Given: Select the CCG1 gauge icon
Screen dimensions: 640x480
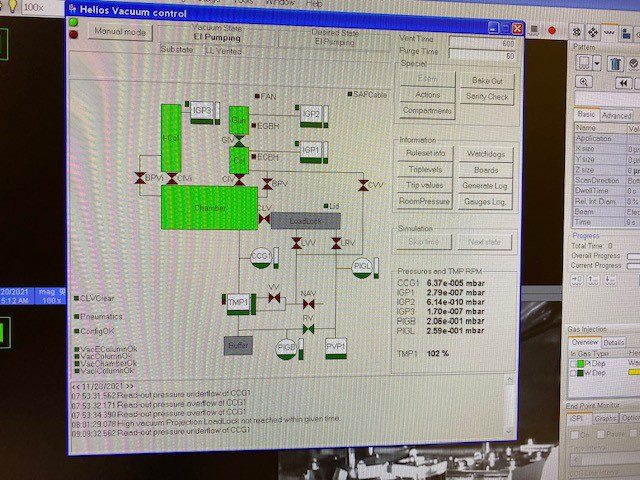Looking at the screenshot, I should click(261, 258).
